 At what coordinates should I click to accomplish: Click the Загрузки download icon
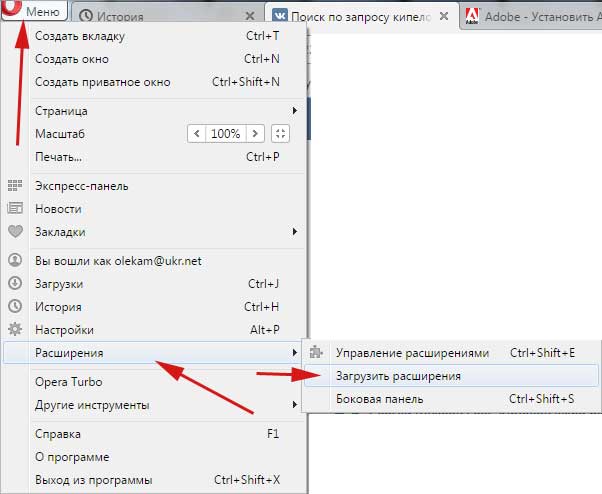click(x=15, y=283)
